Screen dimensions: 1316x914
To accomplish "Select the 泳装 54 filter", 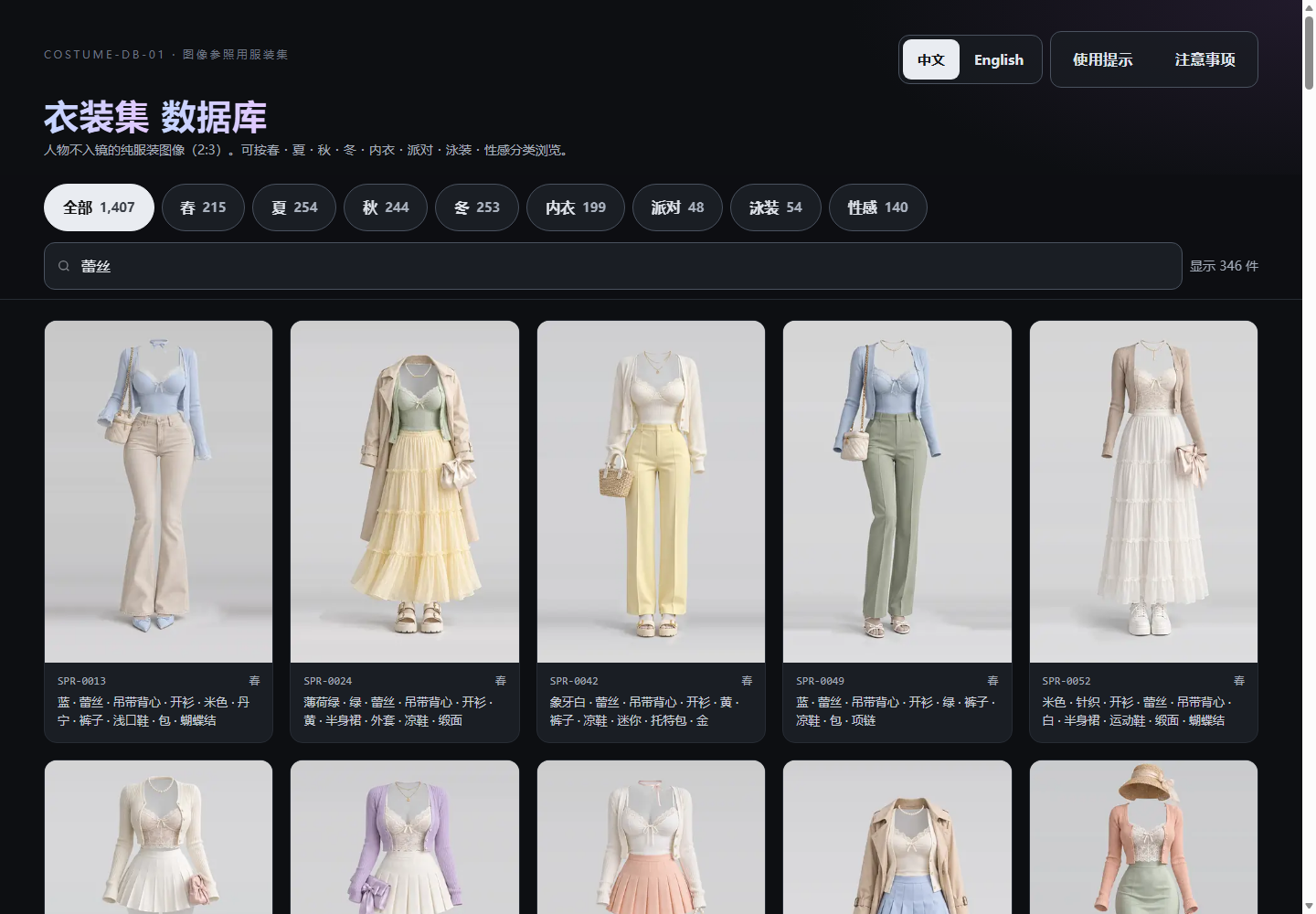I will (x=776, y=207).
